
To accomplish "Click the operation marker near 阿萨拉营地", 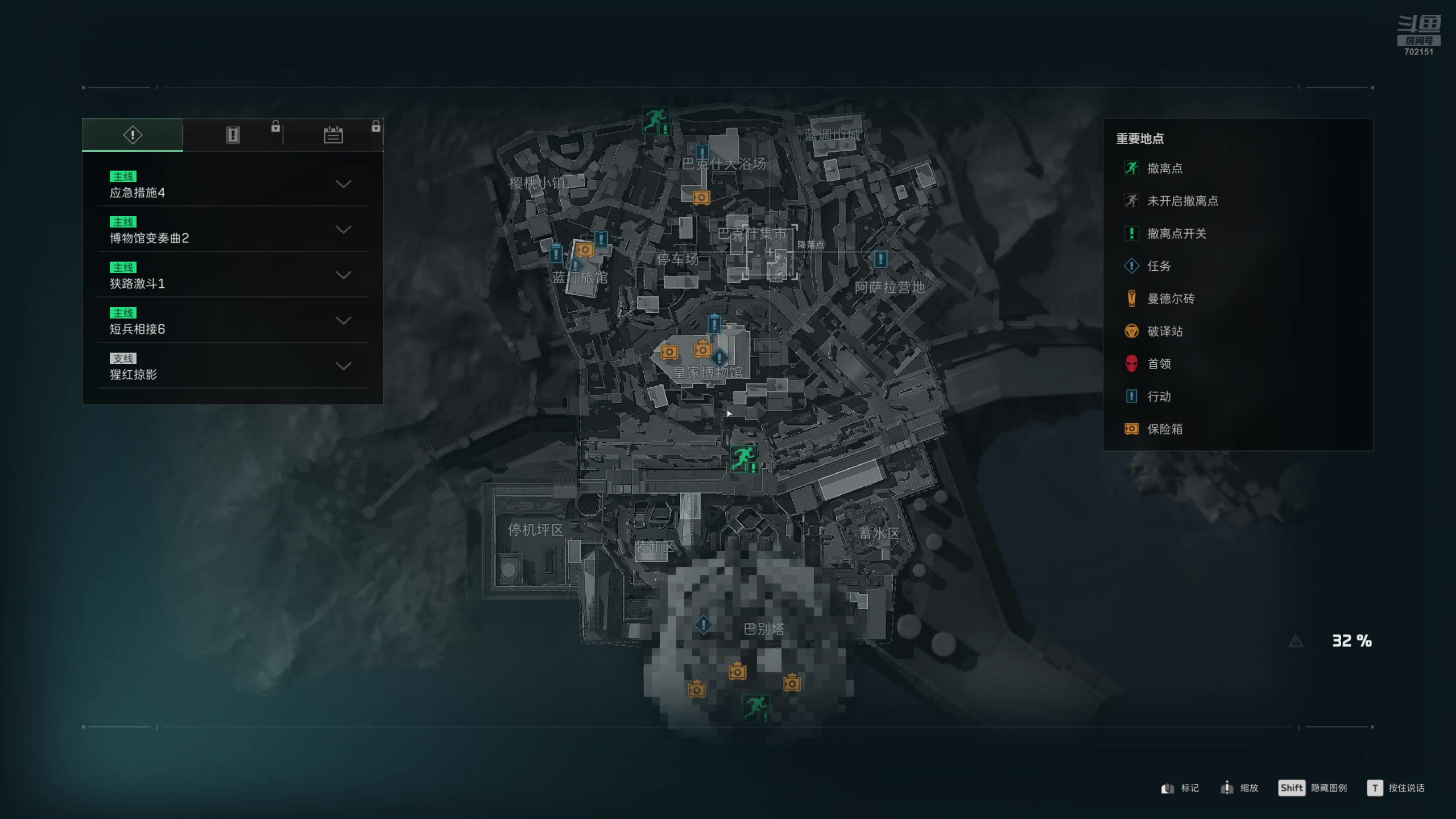I will 880,259.
